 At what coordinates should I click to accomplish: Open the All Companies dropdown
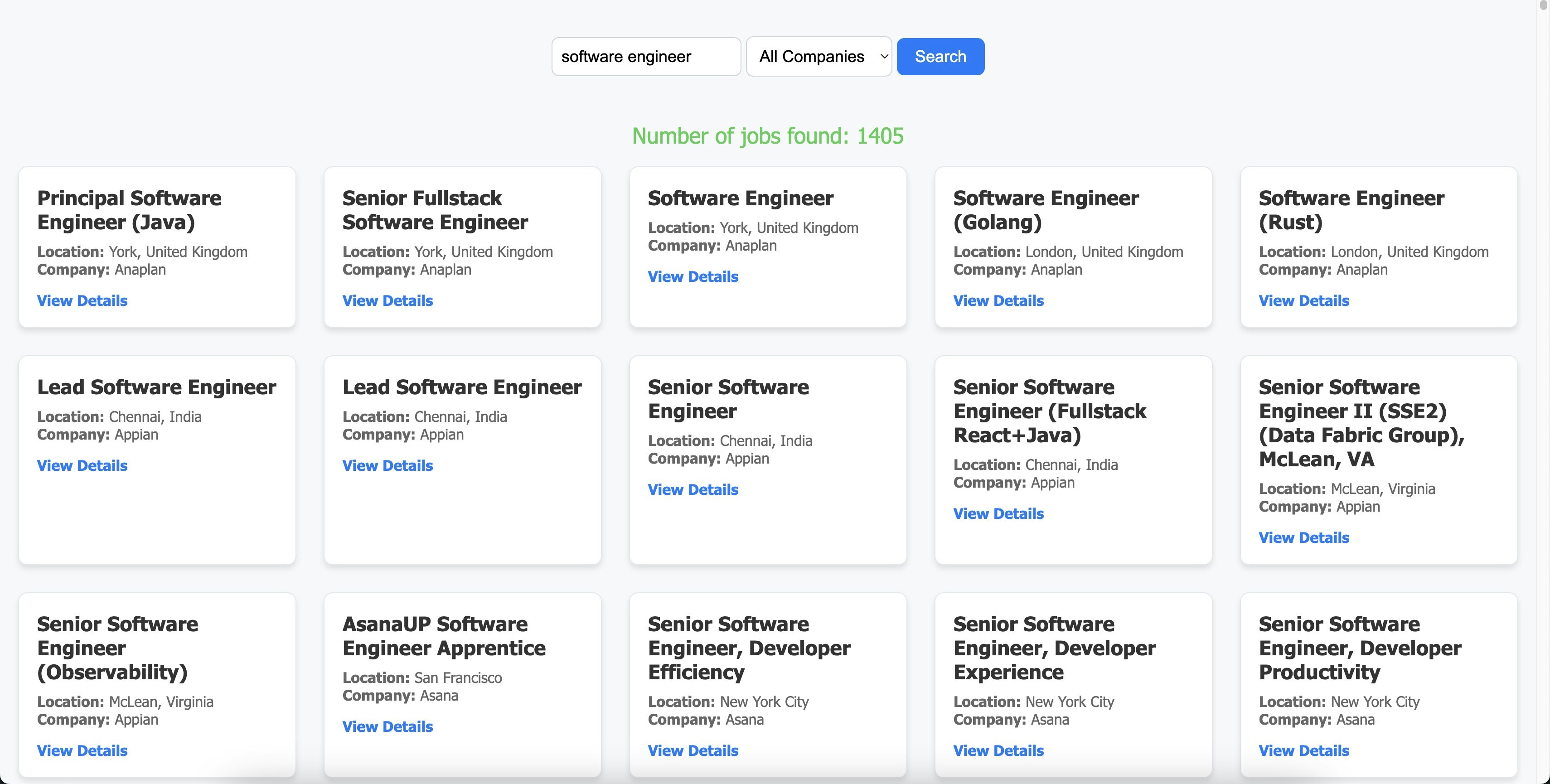click(x=819, y=57)
